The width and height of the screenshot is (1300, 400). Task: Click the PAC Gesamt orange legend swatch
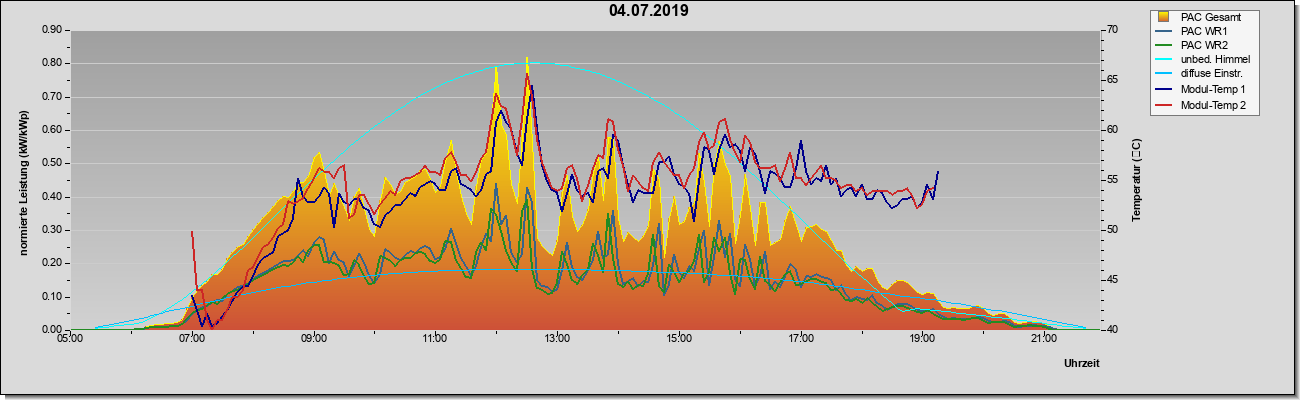[x=1164, y=17]
